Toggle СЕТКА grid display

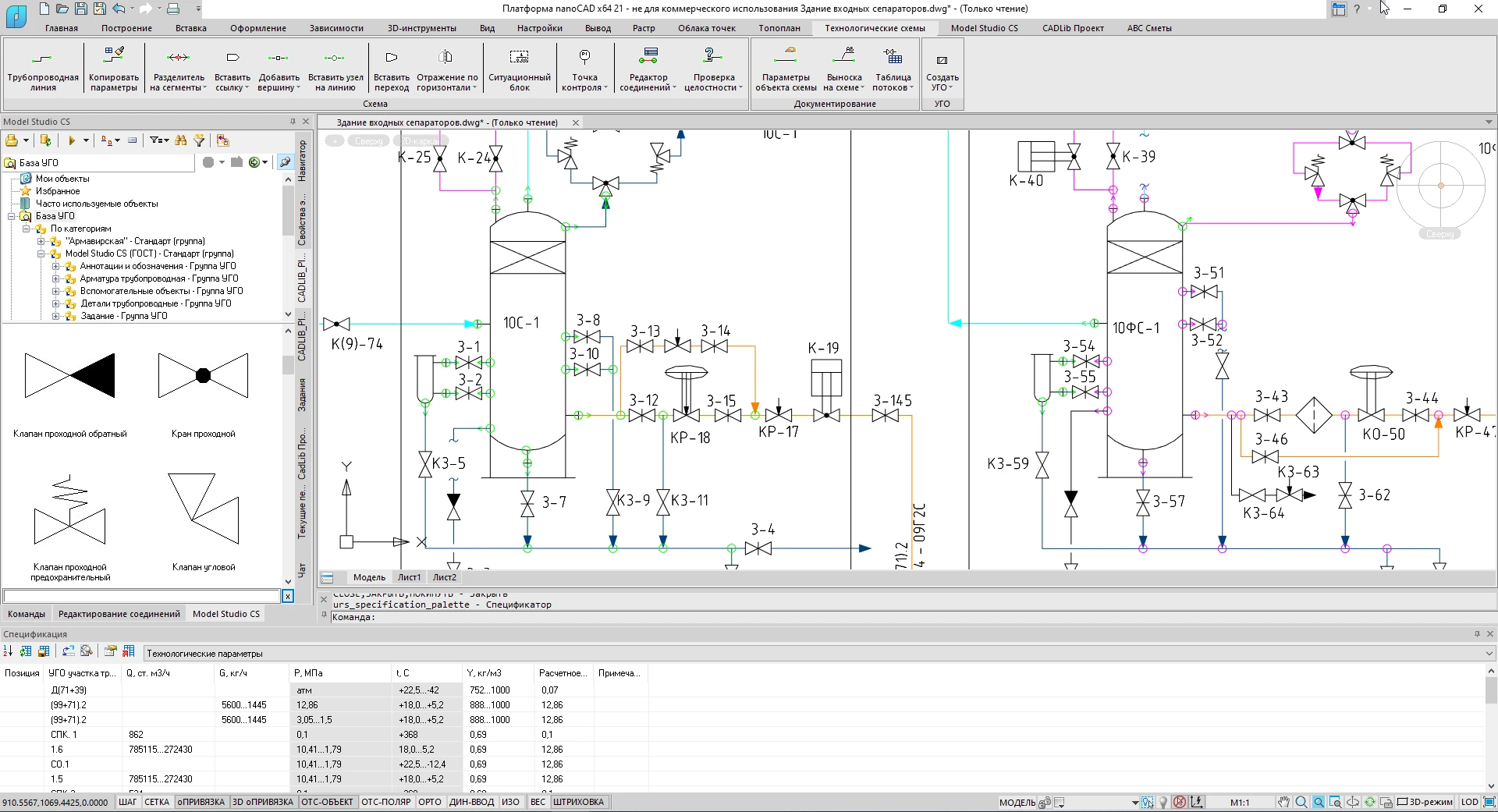pos(157,802)
